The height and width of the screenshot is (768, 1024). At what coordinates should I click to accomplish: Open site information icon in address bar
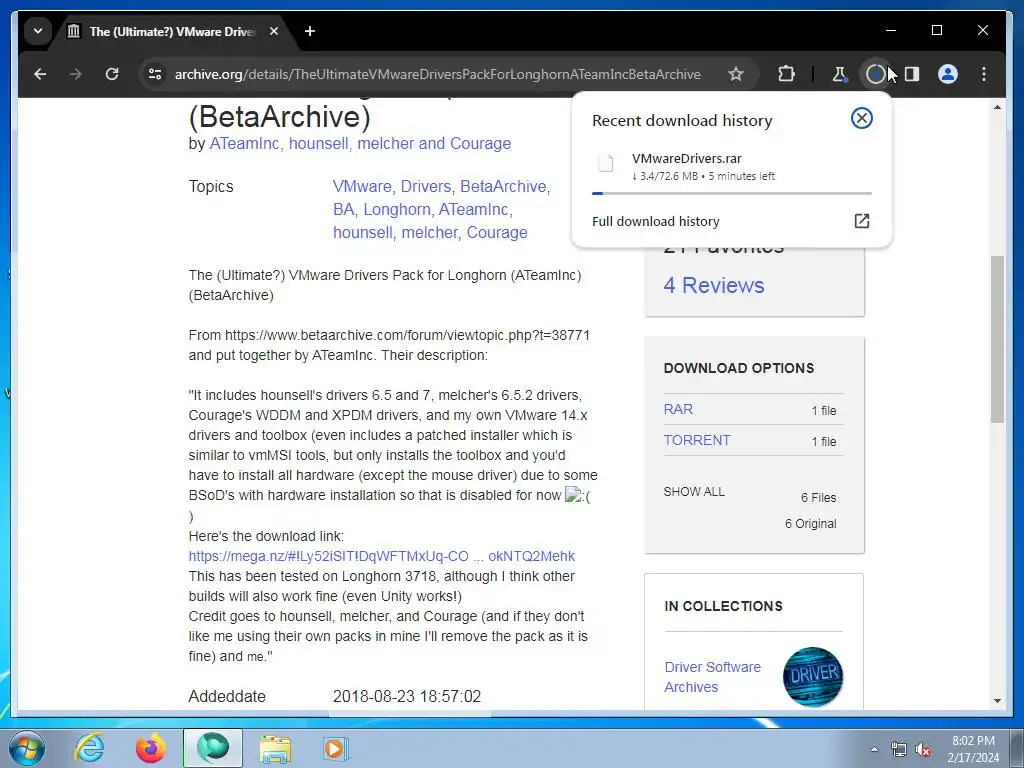155,74
